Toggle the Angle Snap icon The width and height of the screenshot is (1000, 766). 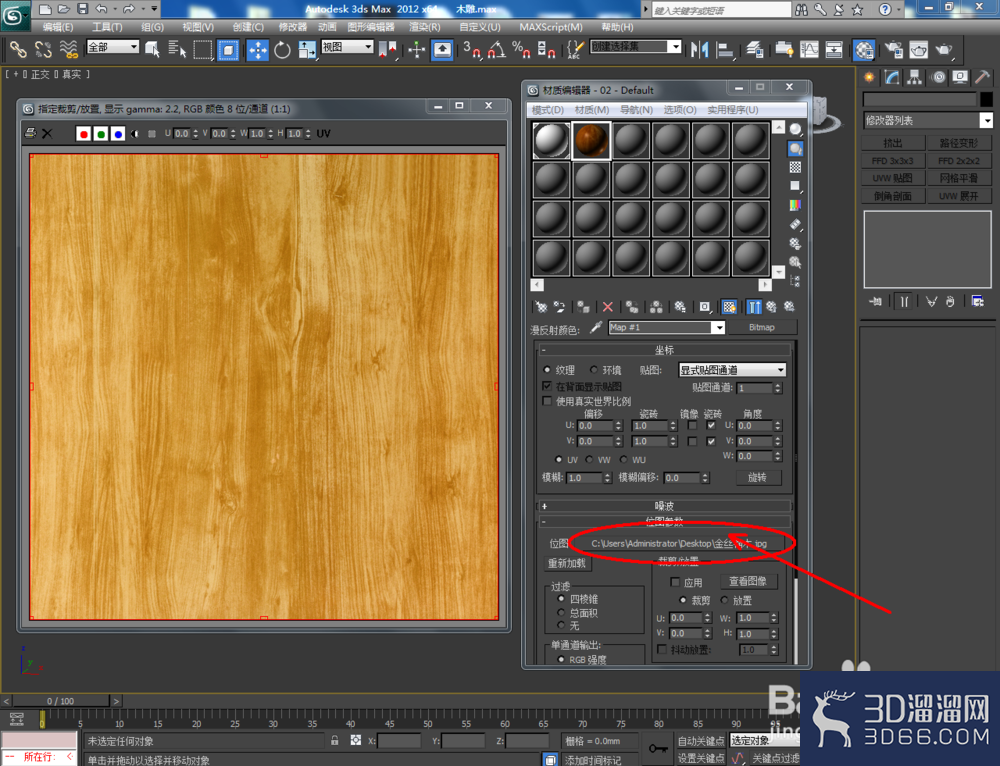(x=496, y=49)
